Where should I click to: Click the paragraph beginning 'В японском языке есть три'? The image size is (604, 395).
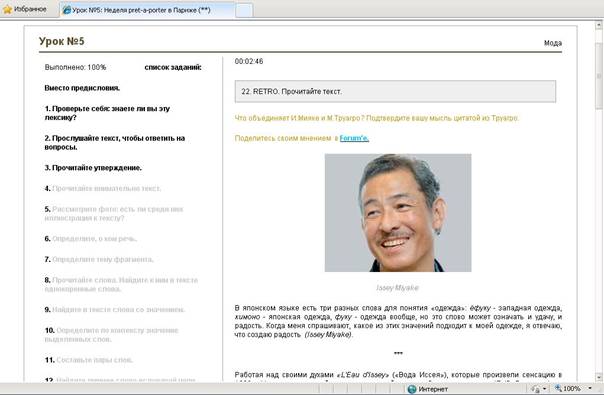point(398,321)
